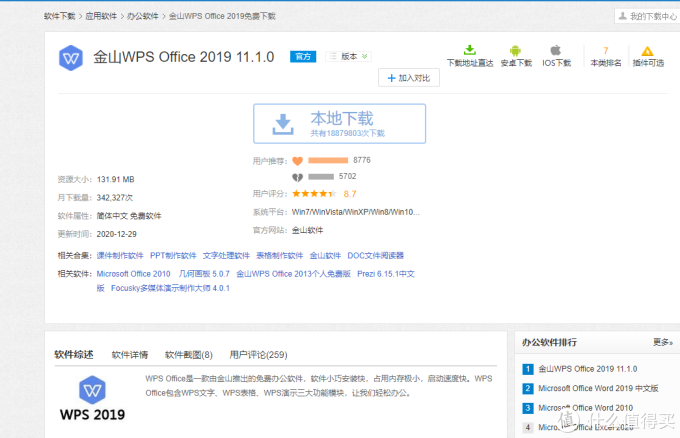Select the 用户评论(259) tab
Screen dimensions: 680x438
(x=258, y=354)
